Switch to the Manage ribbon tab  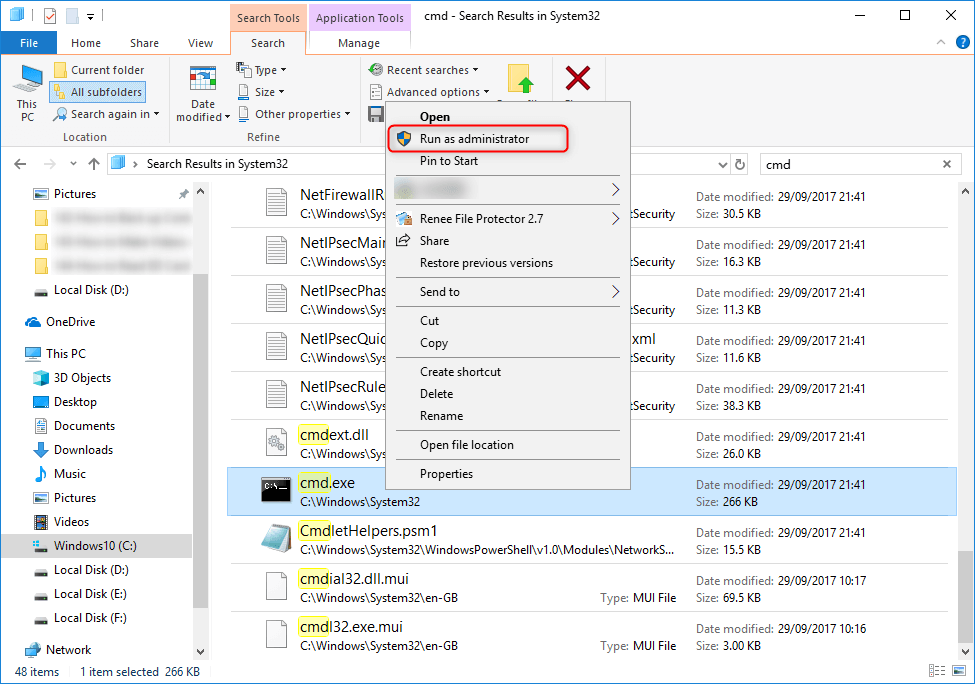coord(359,43)
